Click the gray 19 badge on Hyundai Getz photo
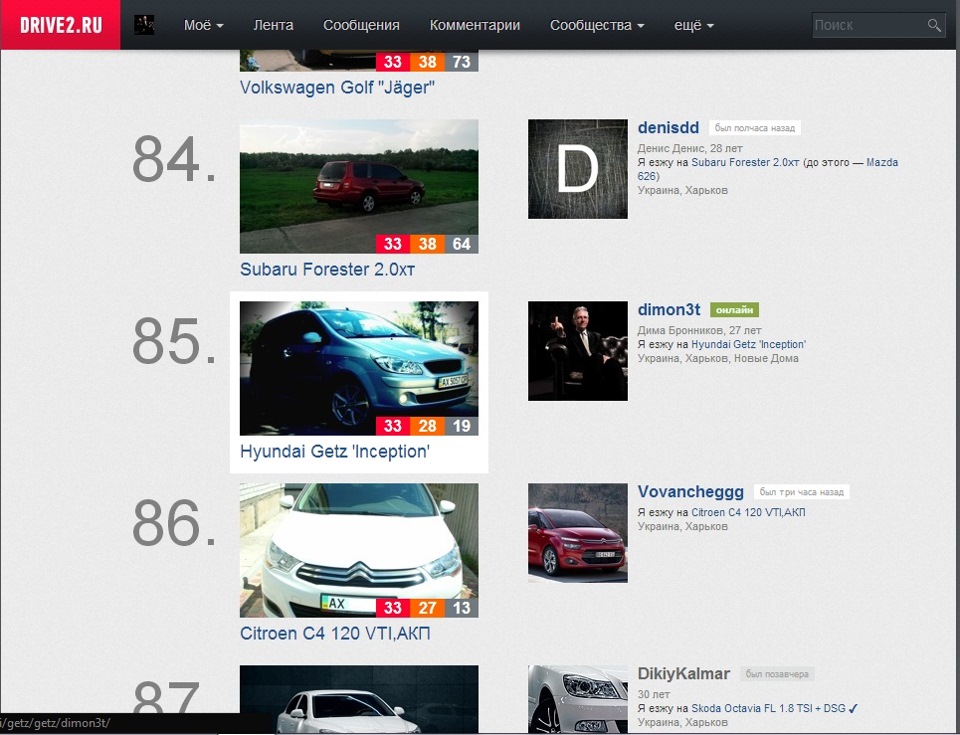Screen dimensions: 960x735 pos(462,426)
